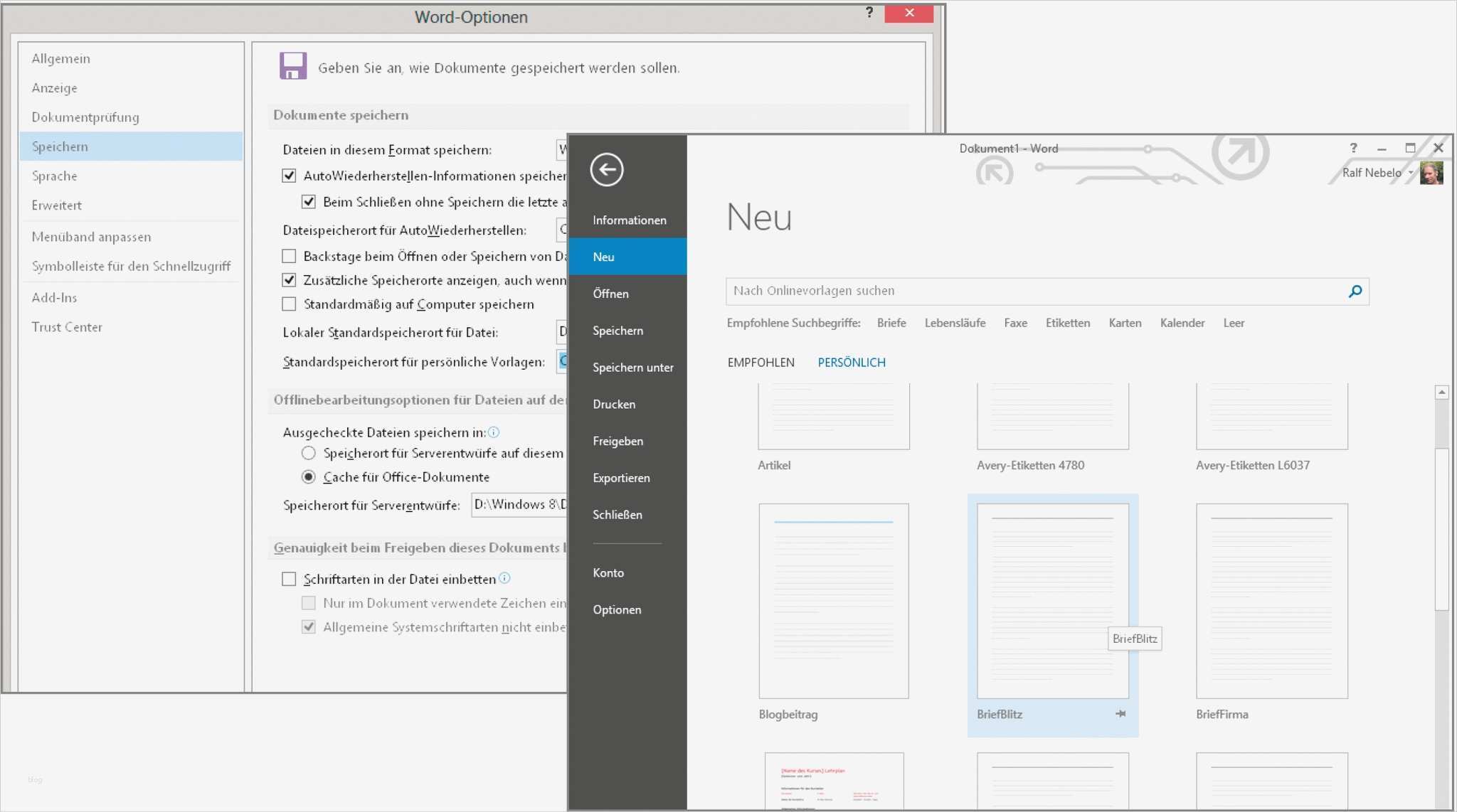Click the floppy disk save icon in Word-Optionen
Screen dimensions: 1457x812
pyautogui.click(x=292, y=65)
